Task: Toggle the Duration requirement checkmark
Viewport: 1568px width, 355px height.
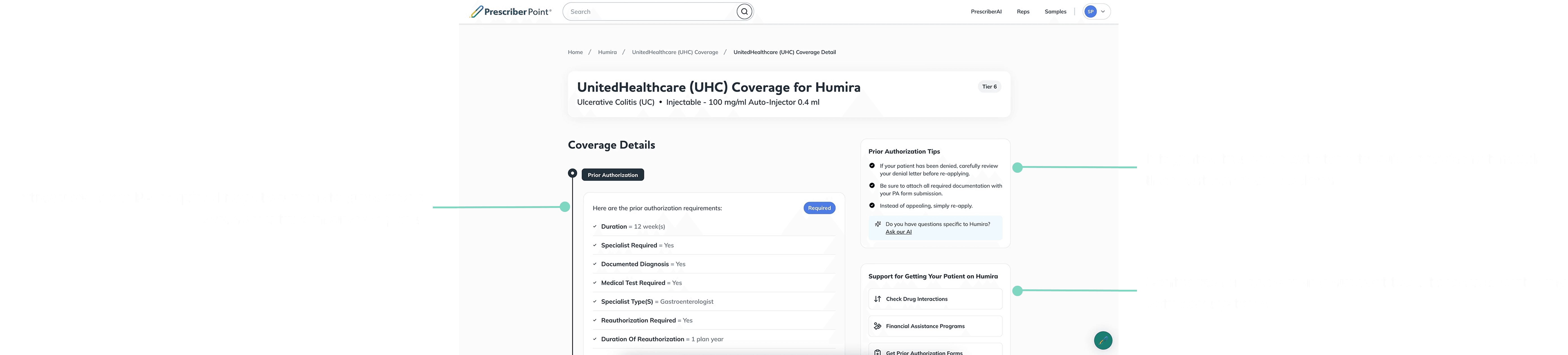Action: point(595,227)
